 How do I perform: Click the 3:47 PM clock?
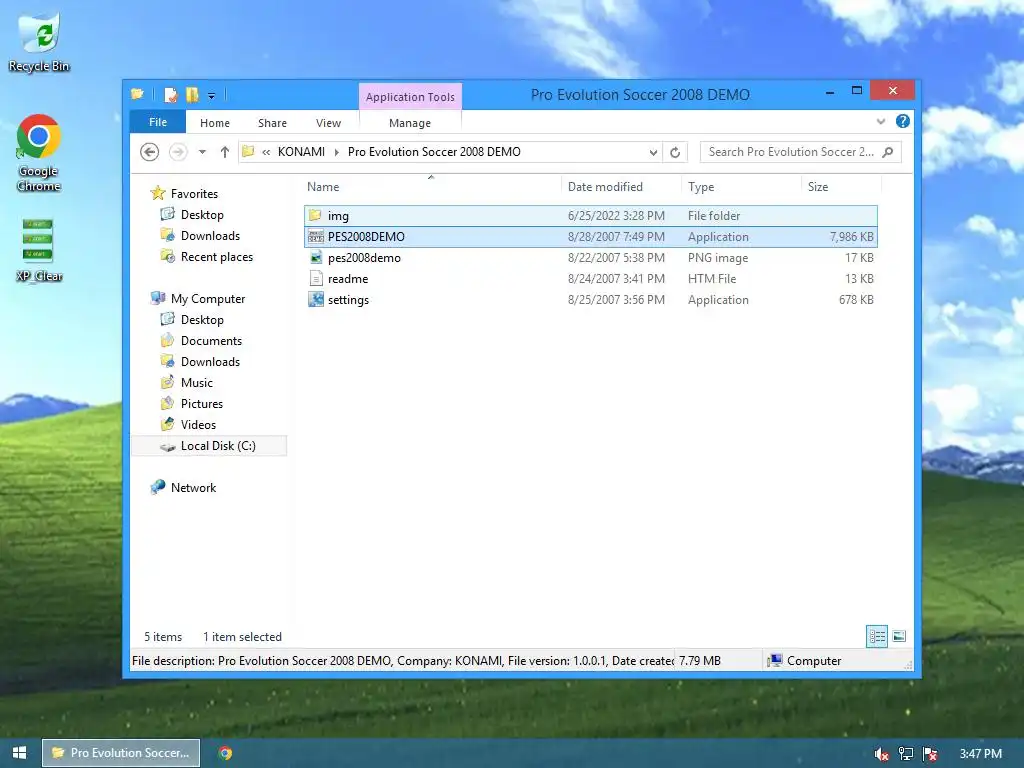click(980, 754)
